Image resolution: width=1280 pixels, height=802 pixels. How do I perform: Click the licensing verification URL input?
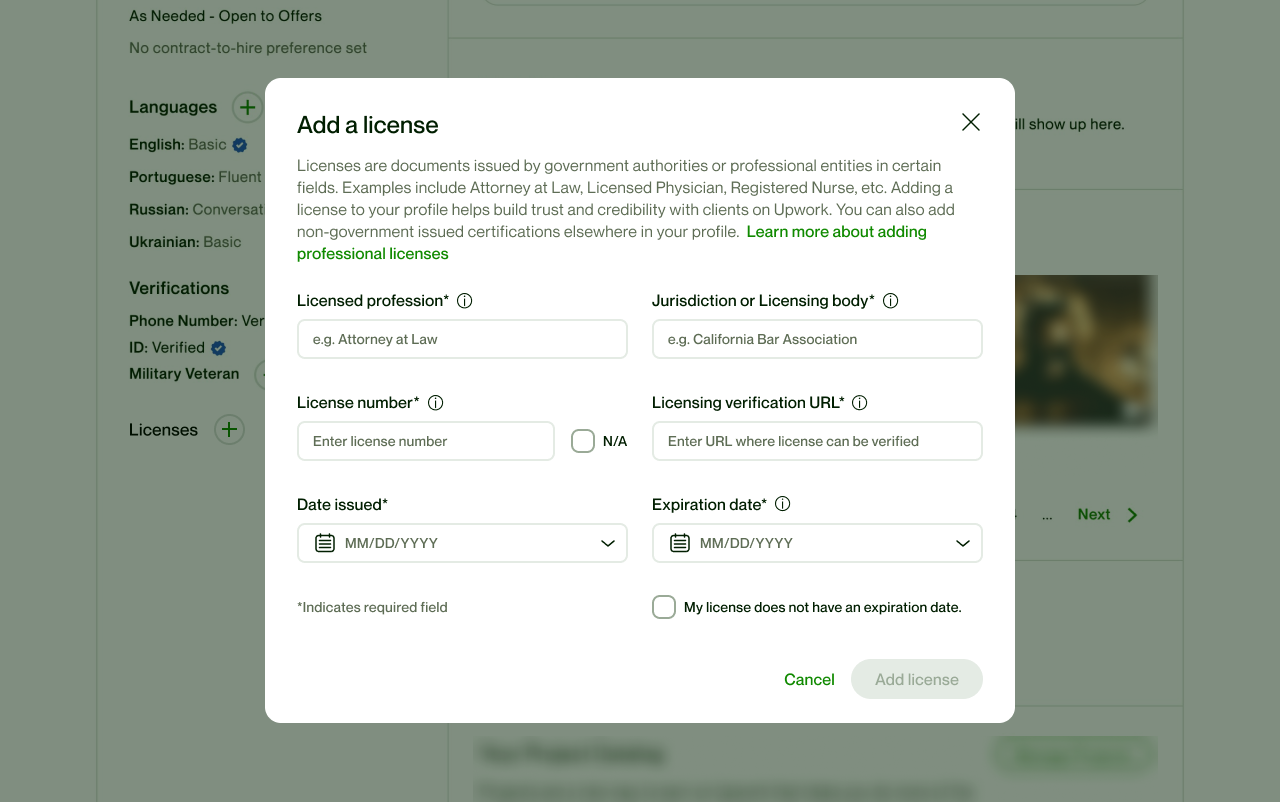817,441
